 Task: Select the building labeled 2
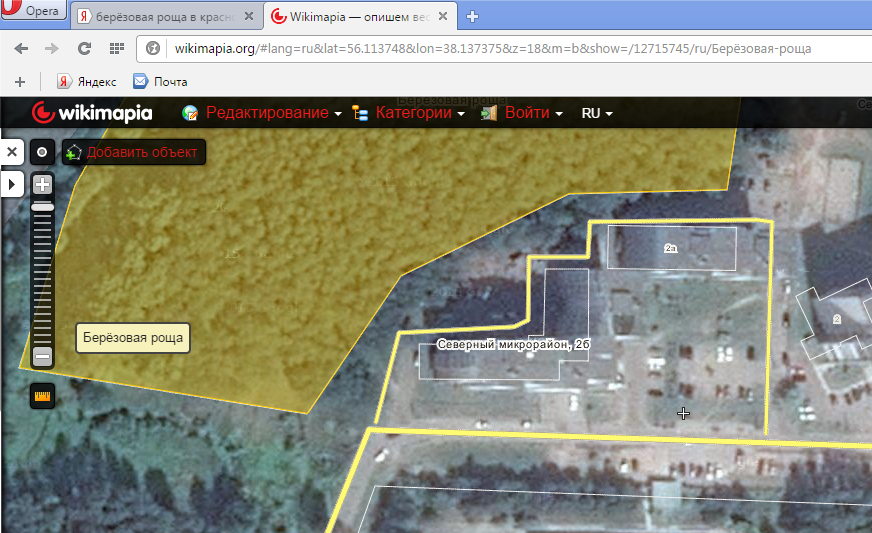(x=836, y=319)
